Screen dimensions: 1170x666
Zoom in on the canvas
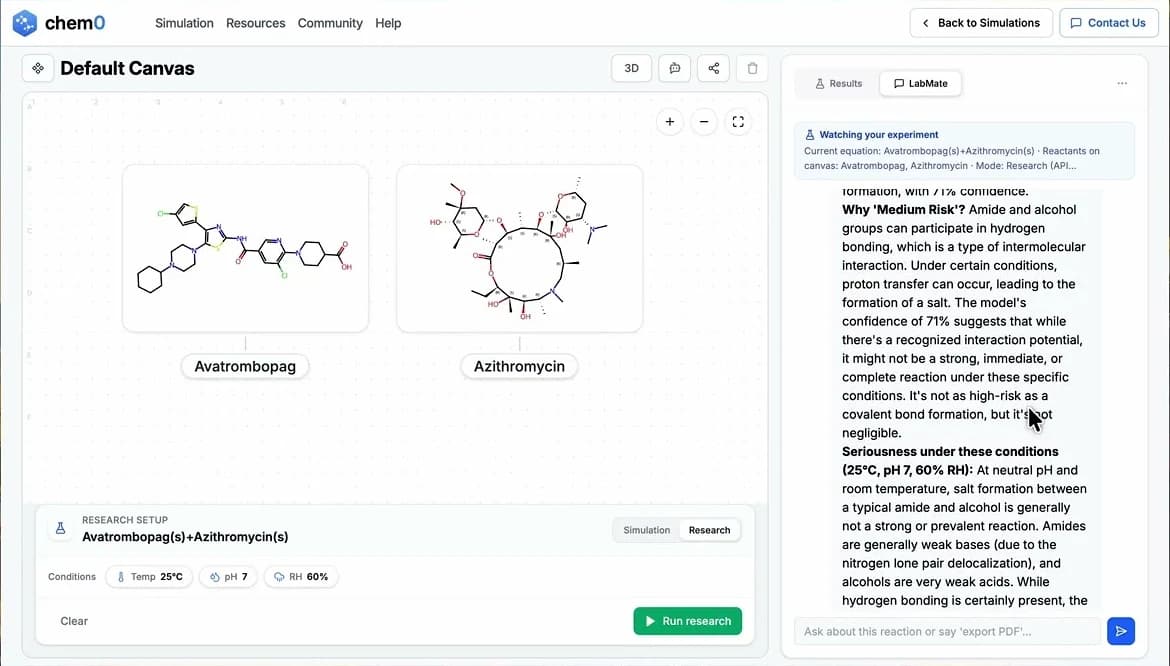pyautogui.click(x=669, y=122)
